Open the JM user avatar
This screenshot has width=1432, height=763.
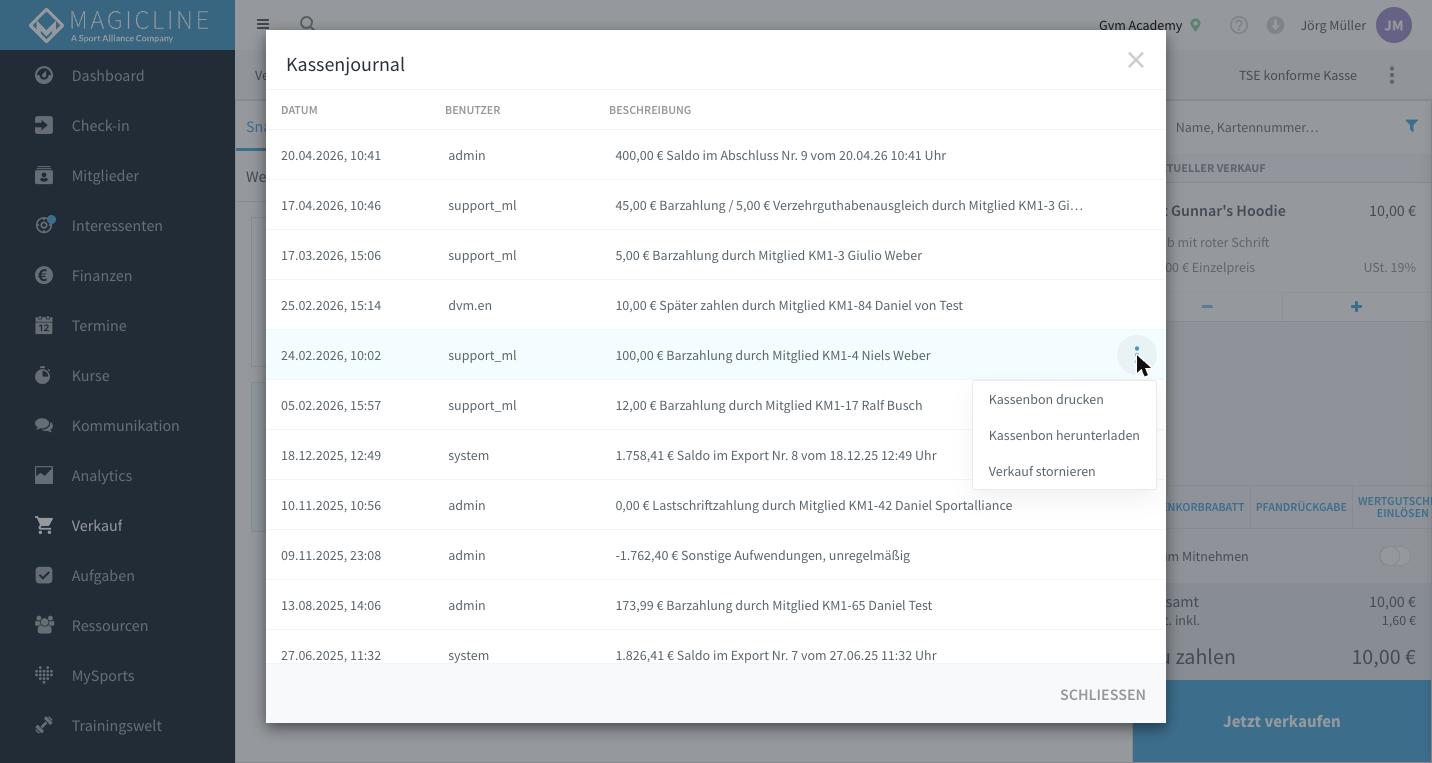[x=1394, y=25]
